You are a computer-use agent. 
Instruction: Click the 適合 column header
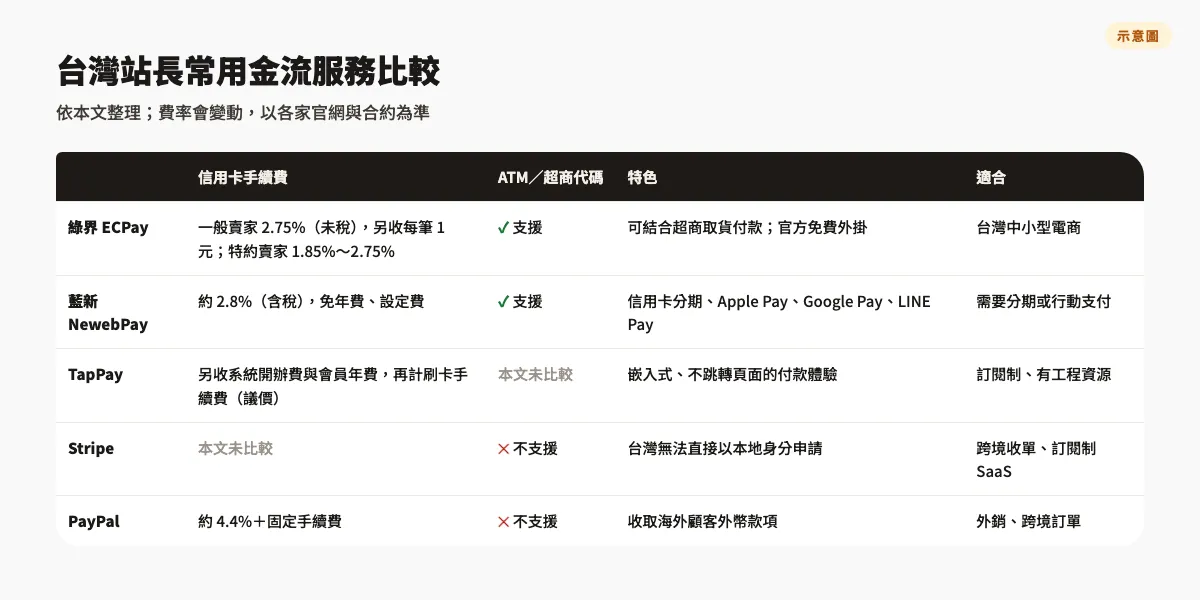(991, 177)
